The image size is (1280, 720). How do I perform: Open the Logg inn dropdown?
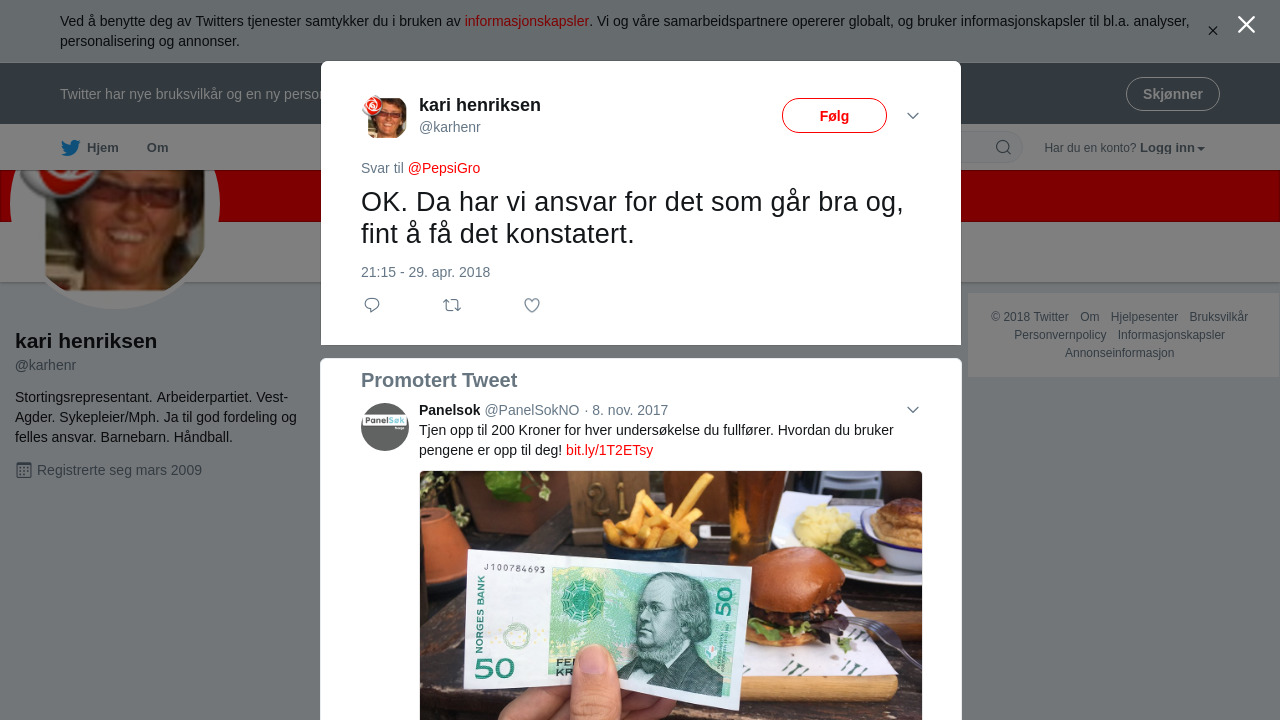[x=1172, y=148]
